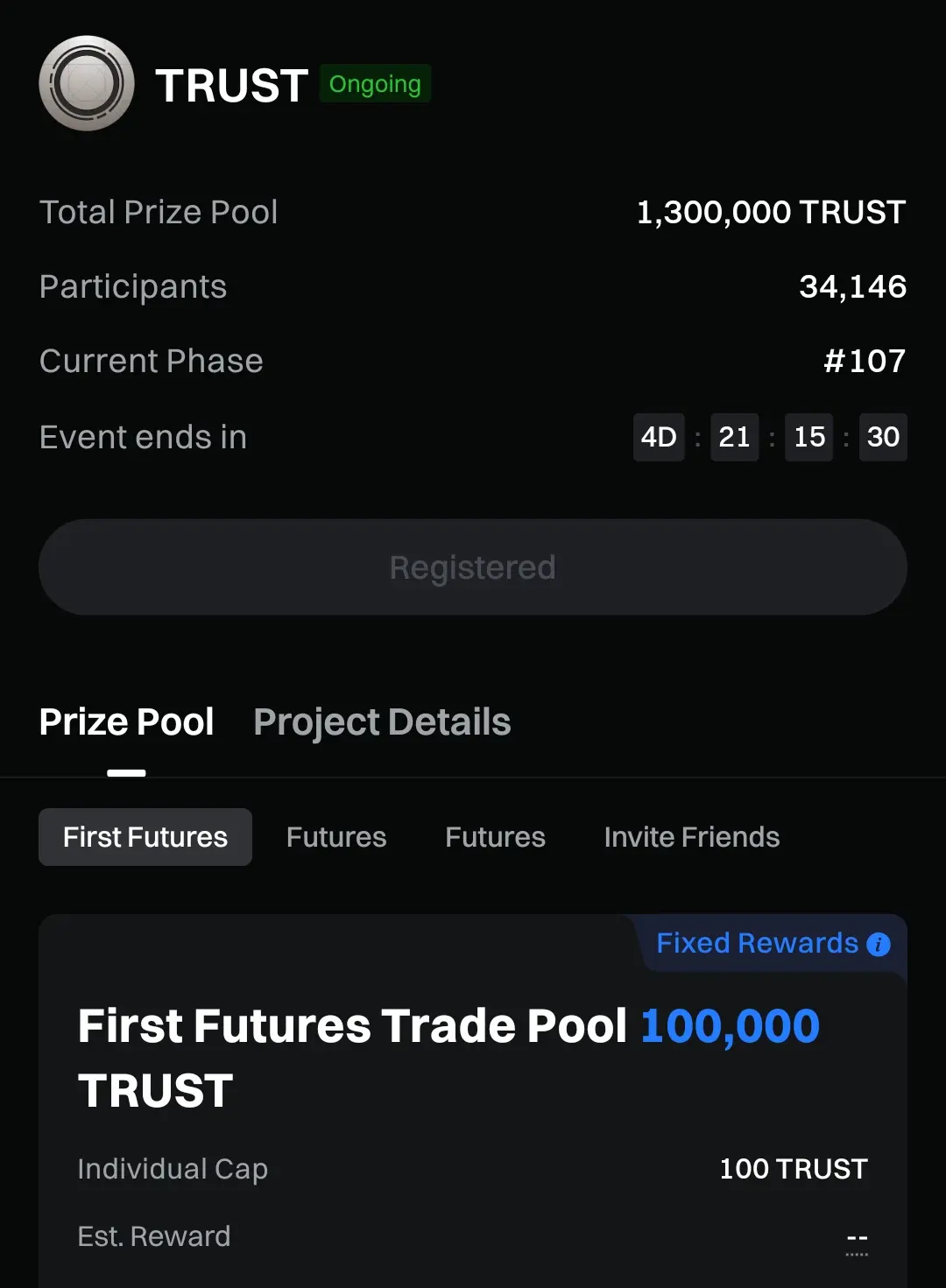This screenshot has width=946, height=1288.
Task: Select the Futures tab beside Invite Friends
Action: [495, 837]
